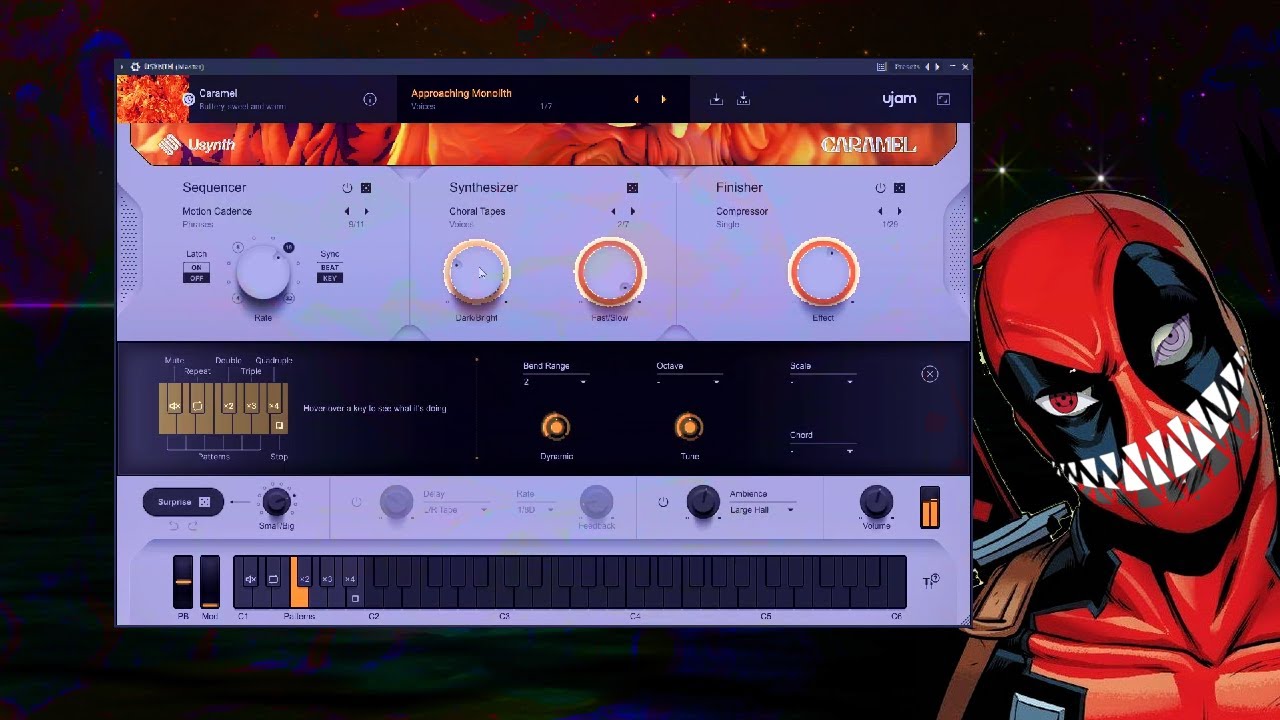Click the PB pitch bend strip
Image resolution: width=1280 pixels, height=720 pixels.
coord(183,582)
